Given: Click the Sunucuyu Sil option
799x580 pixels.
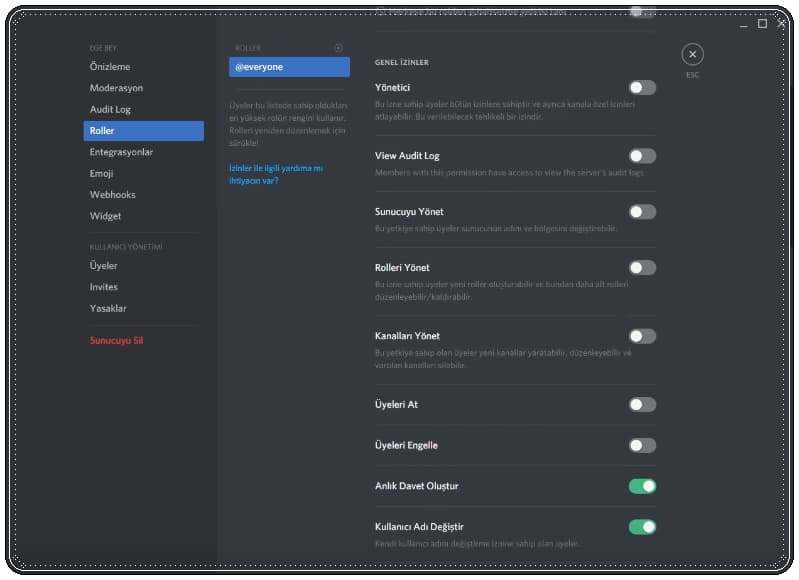Looking at the screenshot, I should (117, 341).
